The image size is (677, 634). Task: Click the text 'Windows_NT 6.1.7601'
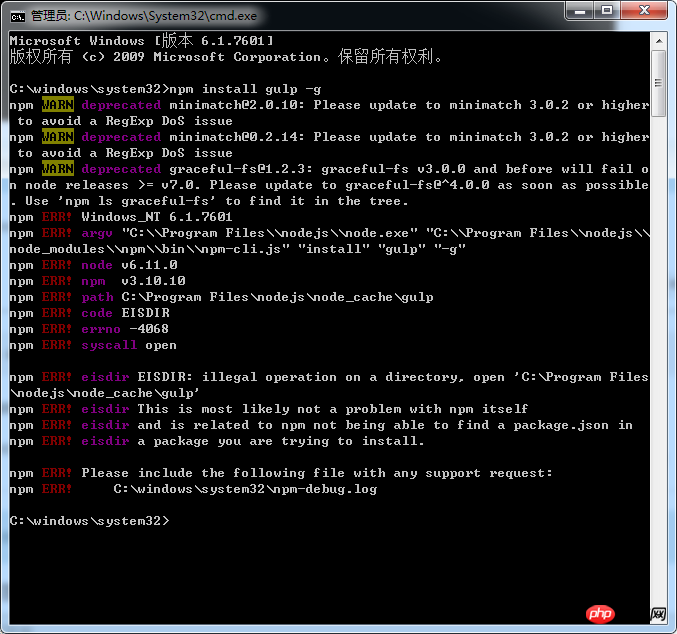[x=157, y=217]
